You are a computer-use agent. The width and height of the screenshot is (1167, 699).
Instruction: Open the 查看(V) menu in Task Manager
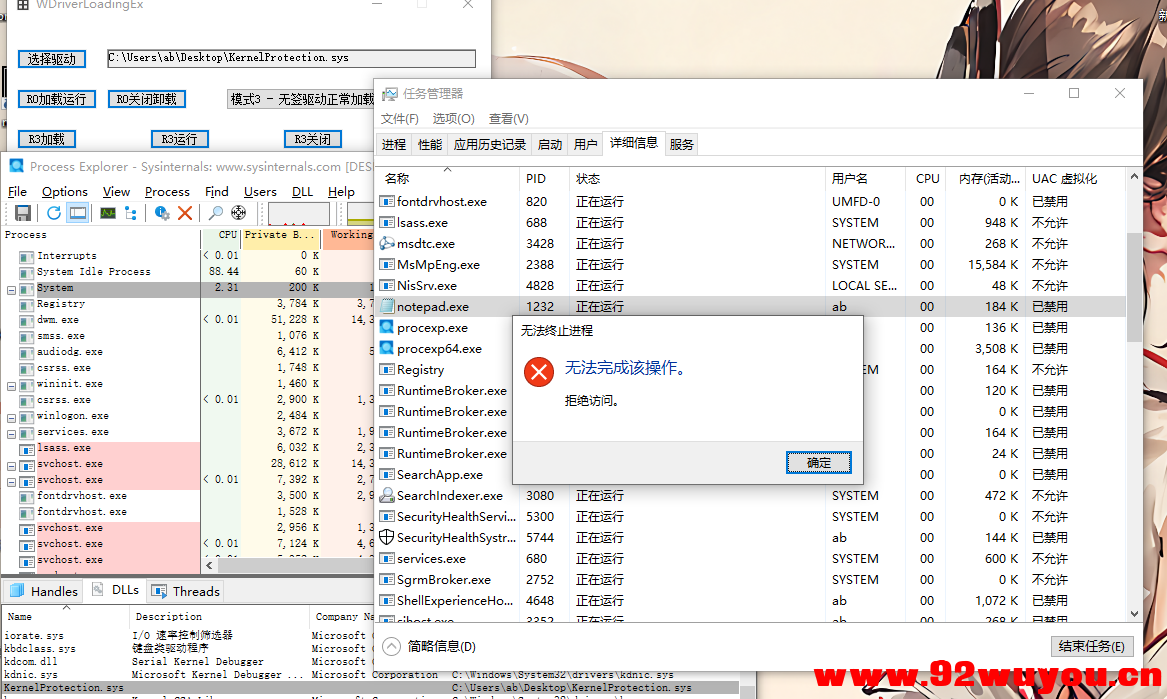click(x=508, y=118)
